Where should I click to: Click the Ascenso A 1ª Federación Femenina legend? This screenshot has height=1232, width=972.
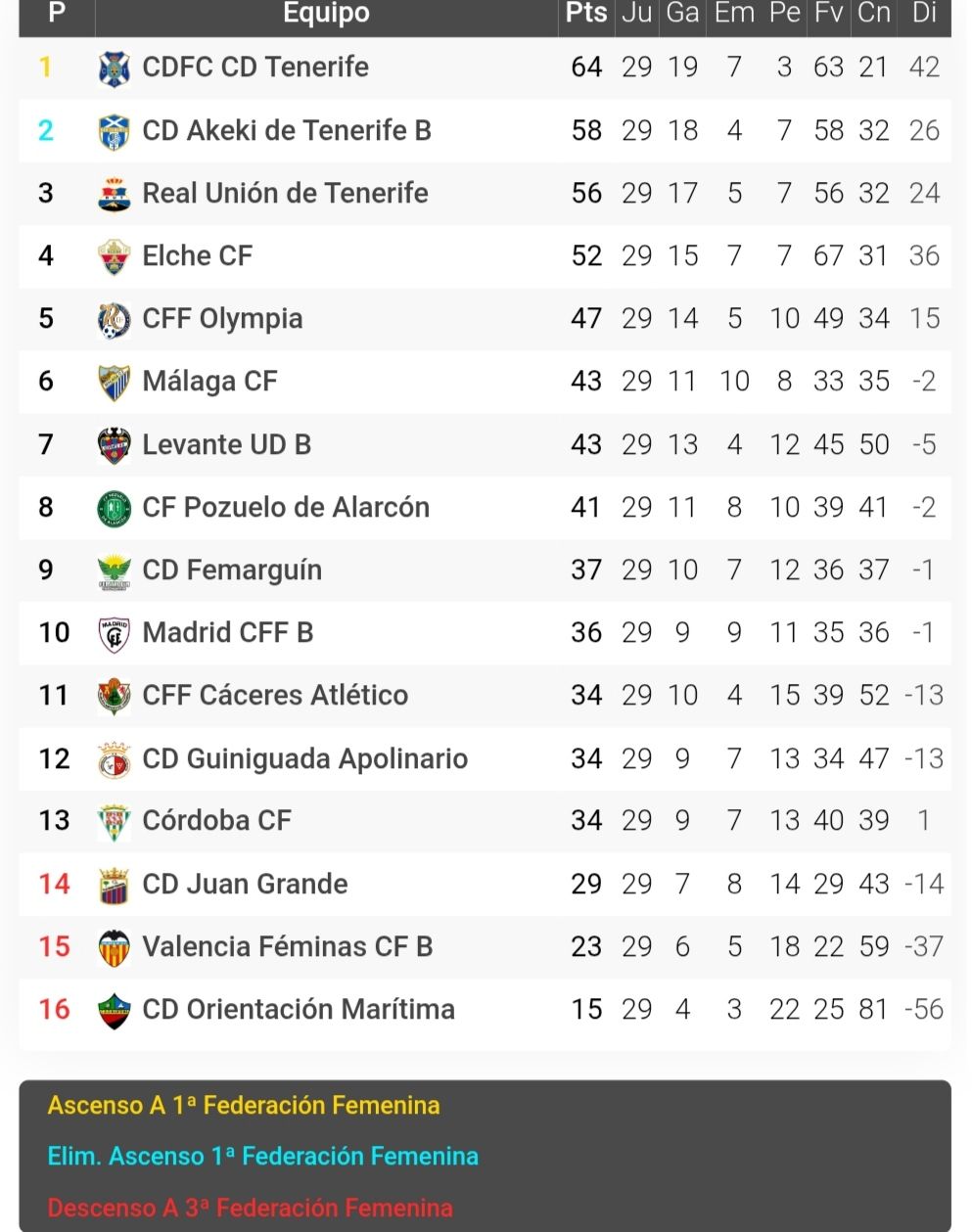click(x=244, y=1106)
